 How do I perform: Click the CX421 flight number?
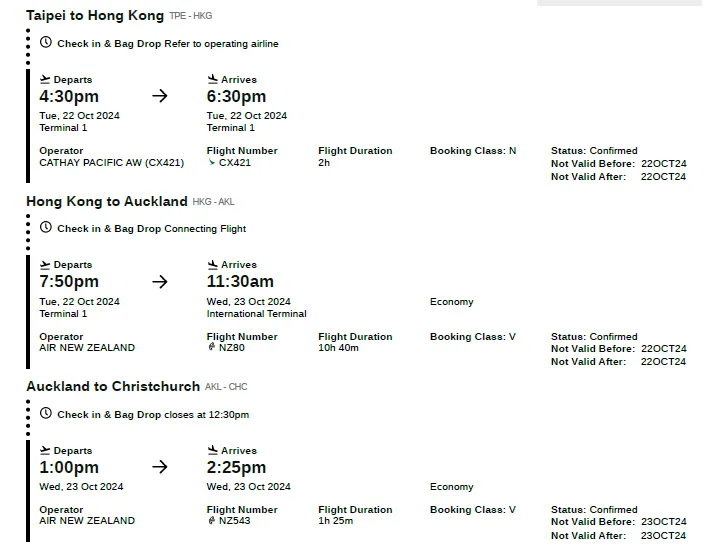click(235, 163)
